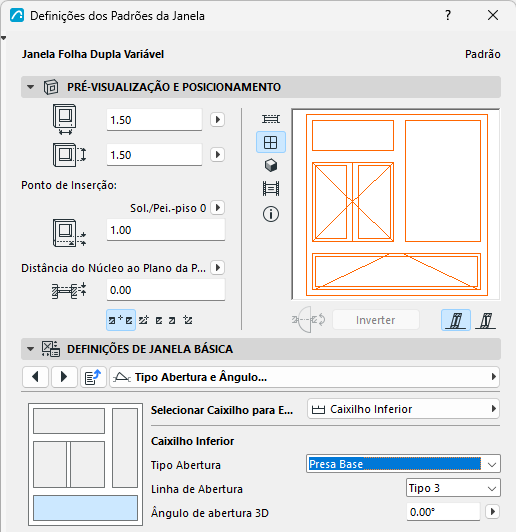The width and height of the screenshot is (516, 532).
Task: Click the window height dimension icon
Action: pos(69,155)
